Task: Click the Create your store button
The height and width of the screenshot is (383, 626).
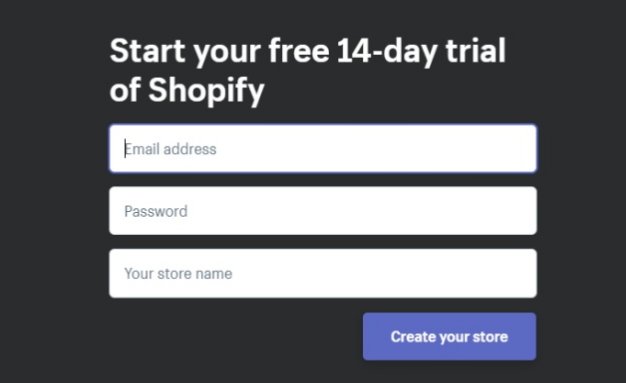Action: [450, 336]
